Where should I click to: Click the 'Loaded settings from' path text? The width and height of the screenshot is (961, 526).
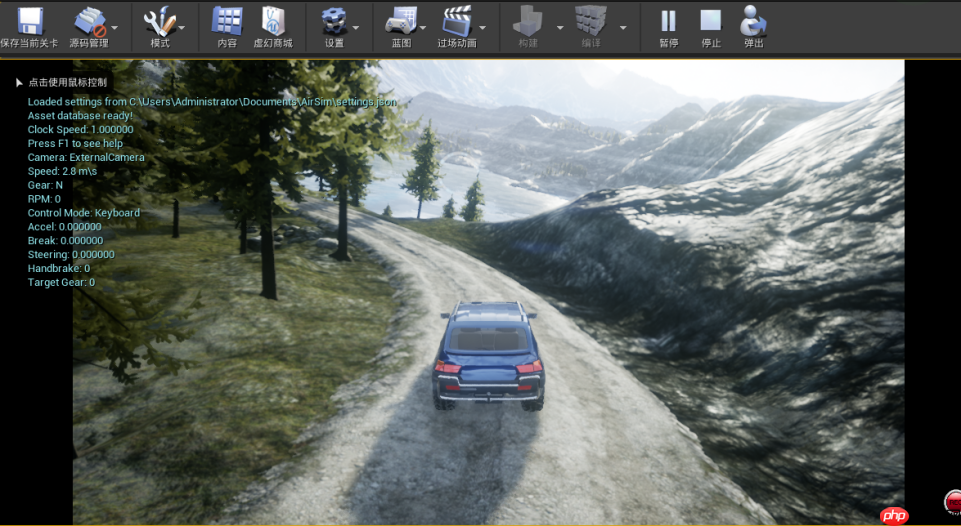pyautogui.click(x=212, y=102)
